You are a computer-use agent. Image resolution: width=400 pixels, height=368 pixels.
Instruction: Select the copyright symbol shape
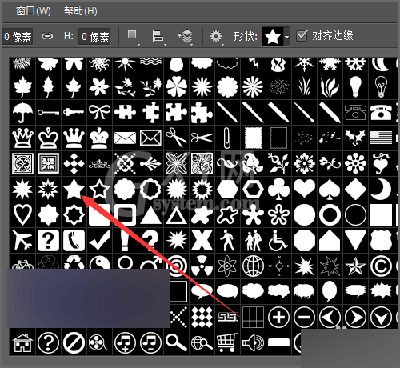pos(381,266)
